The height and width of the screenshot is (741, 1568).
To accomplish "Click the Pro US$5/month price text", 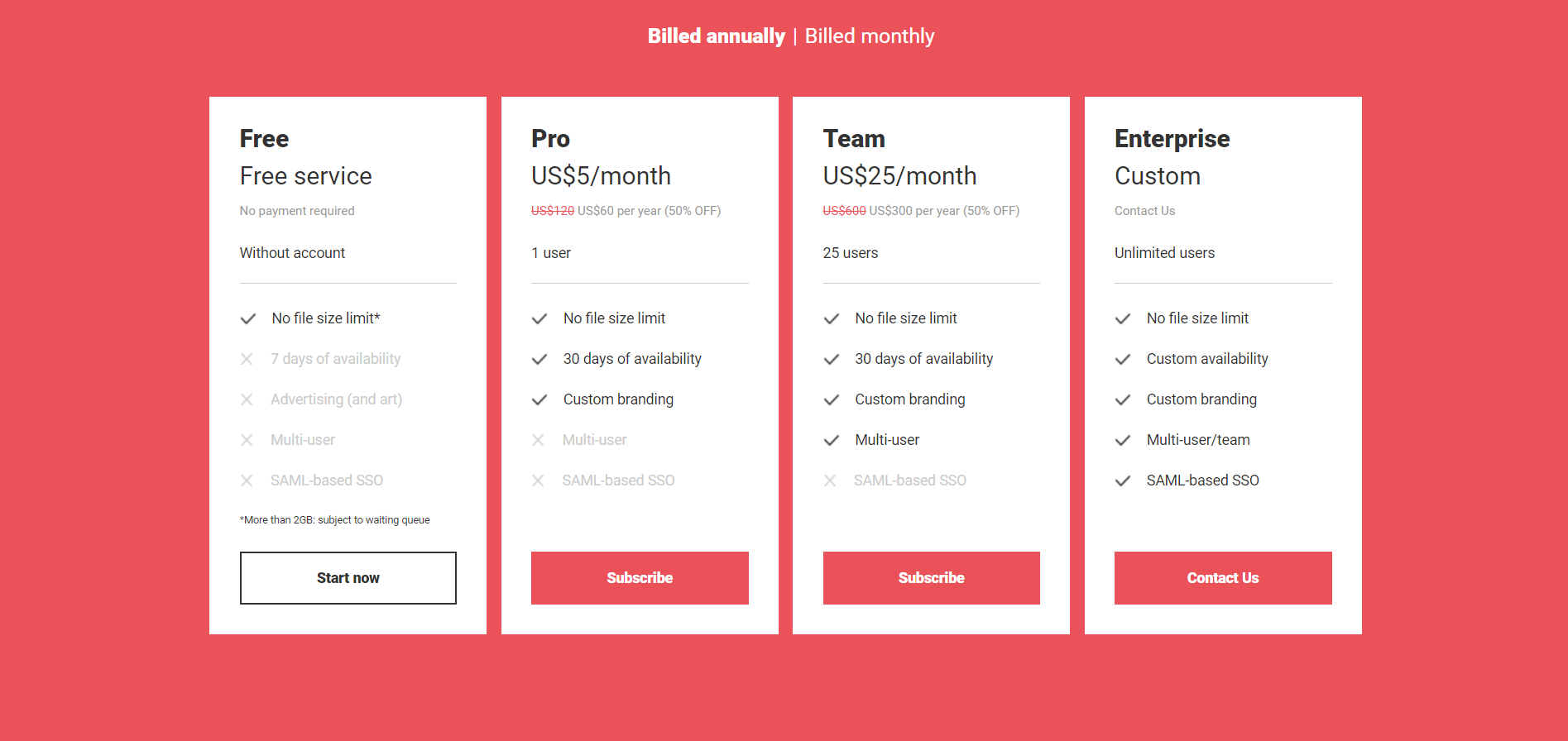I will [x=601, y=176].
